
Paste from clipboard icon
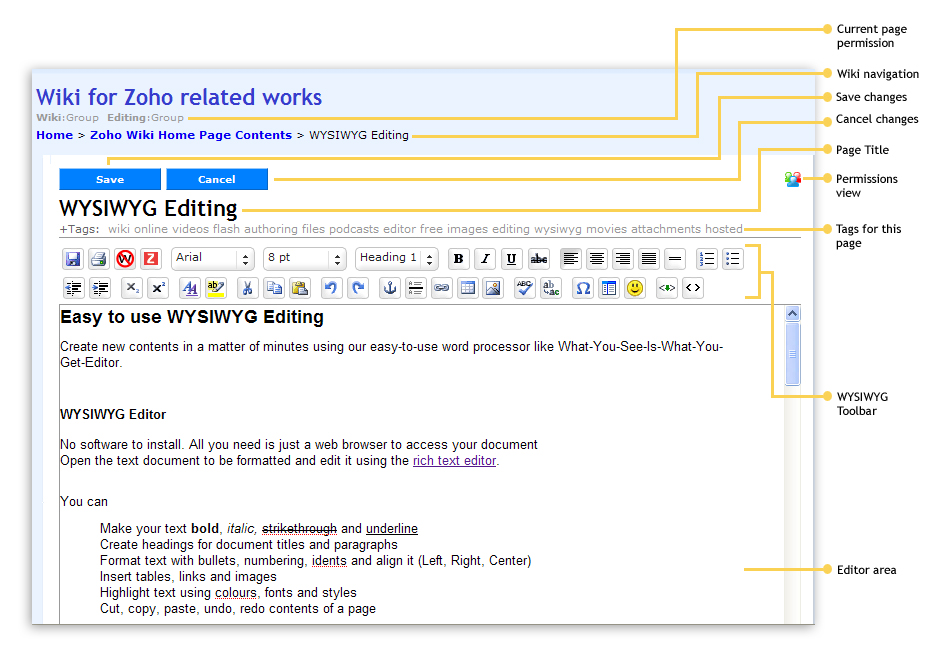click(300, 288)
